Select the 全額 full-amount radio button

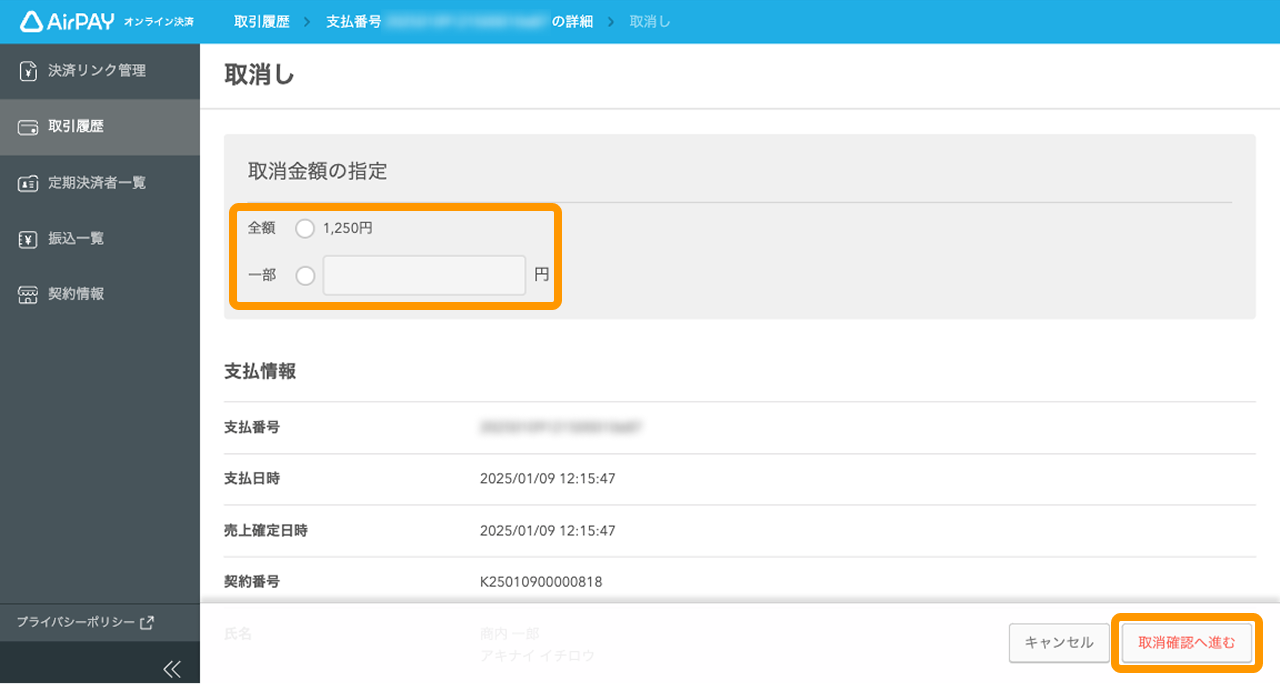point(304,228)
